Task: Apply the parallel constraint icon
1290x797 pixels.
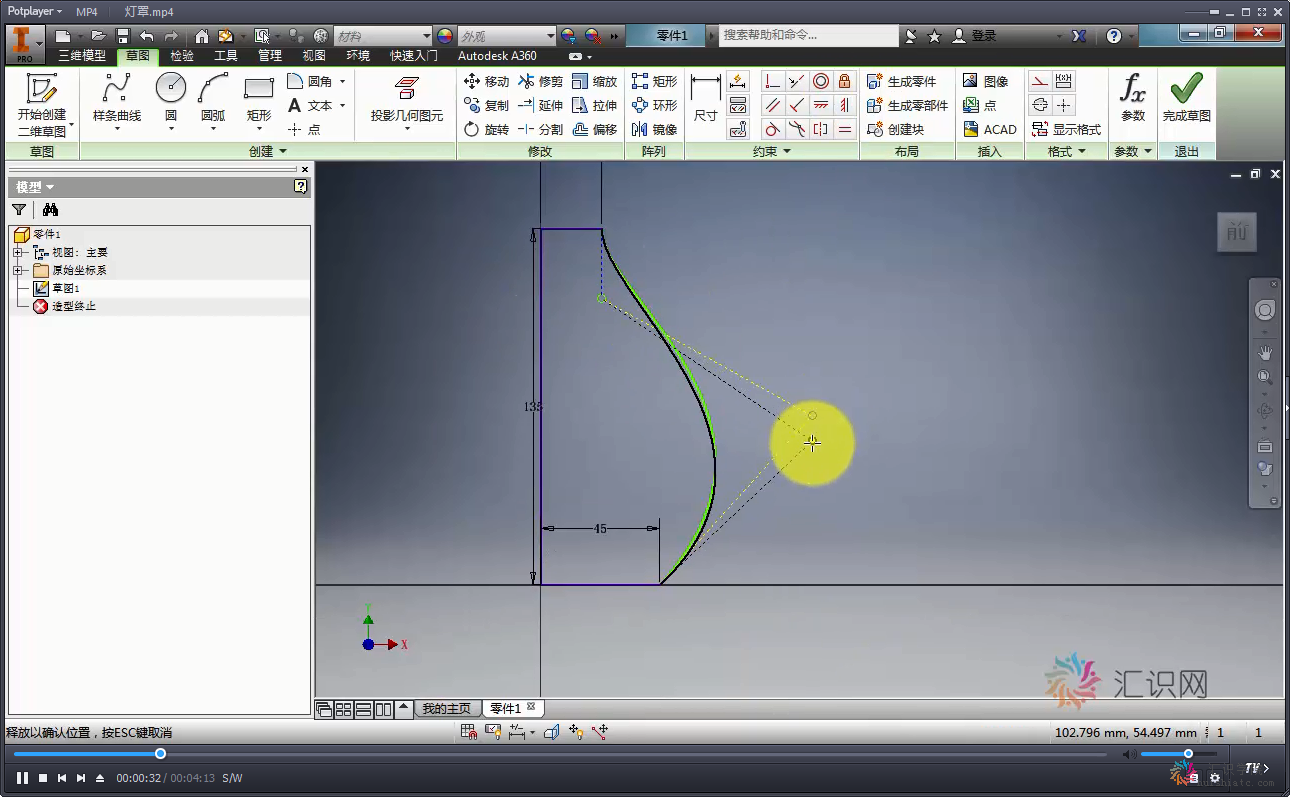Action: click(x=772, y=105)
